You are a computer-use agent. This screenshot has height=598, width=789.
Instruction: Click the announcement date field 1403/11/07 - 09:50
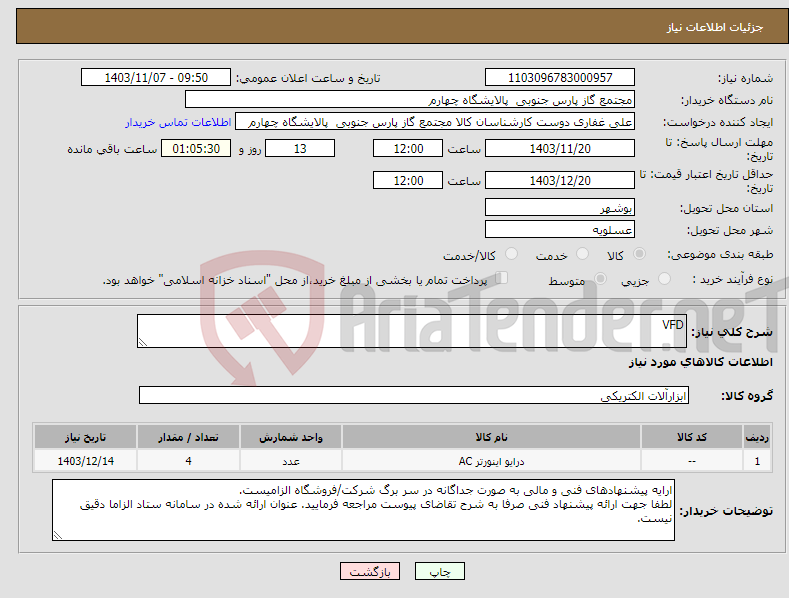click(155, 78)
